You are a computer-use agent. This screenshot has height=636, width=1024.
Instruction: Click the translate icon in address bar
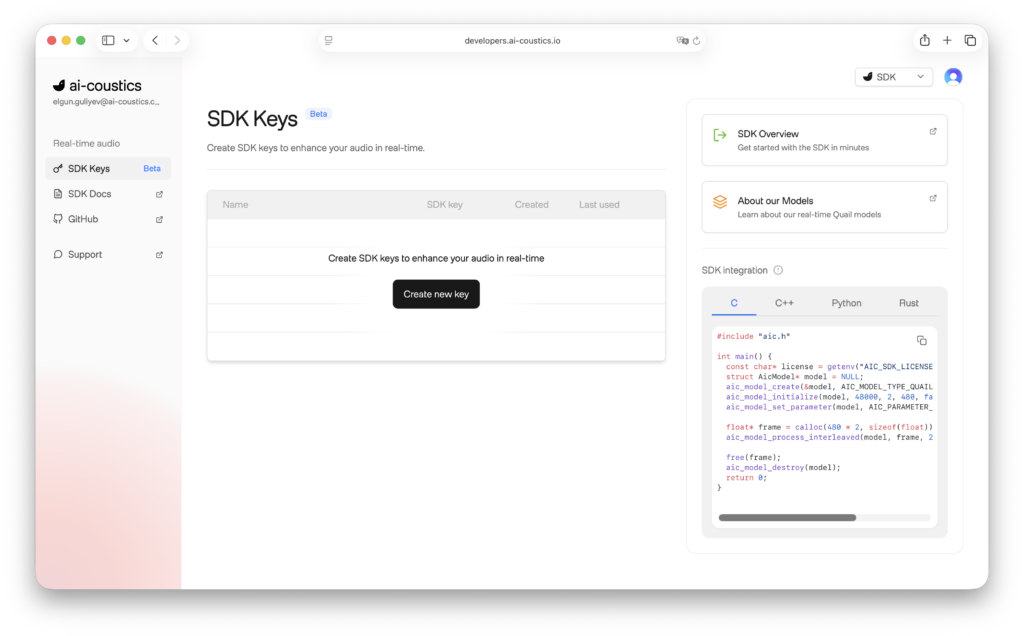click(x=682, y=41)
